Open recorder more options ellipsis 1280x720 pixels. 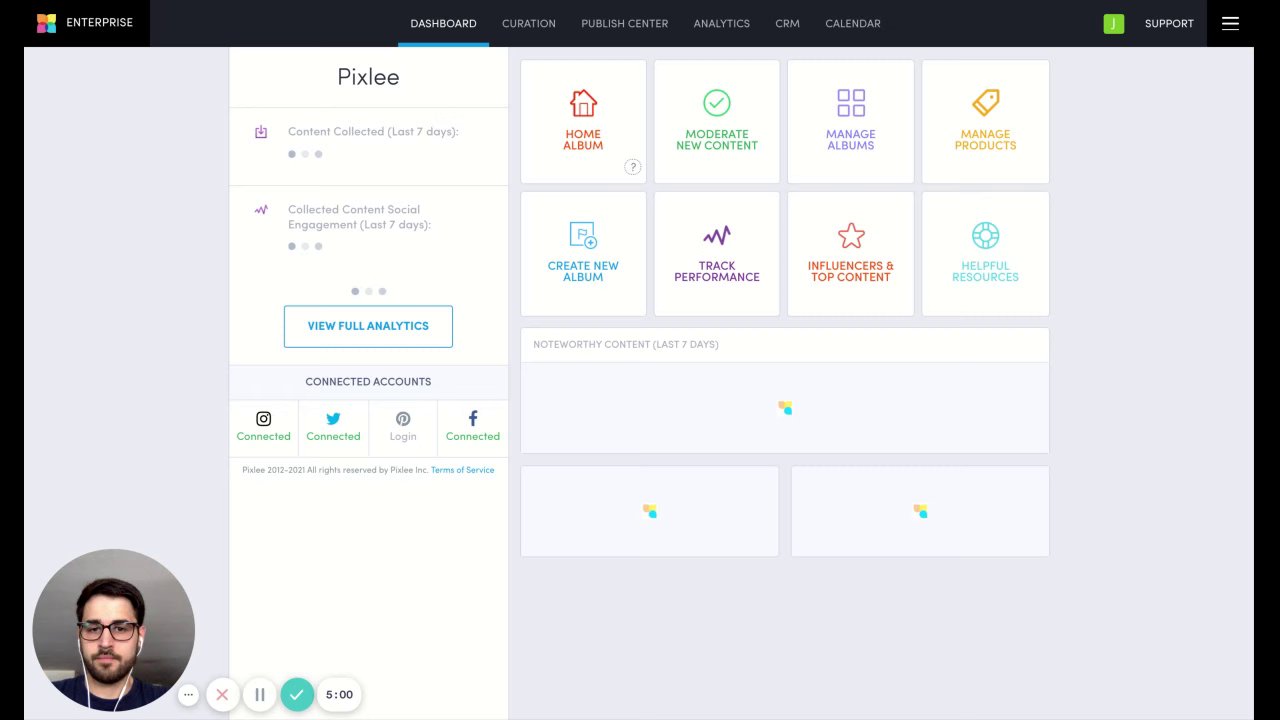tap(188, 694)
